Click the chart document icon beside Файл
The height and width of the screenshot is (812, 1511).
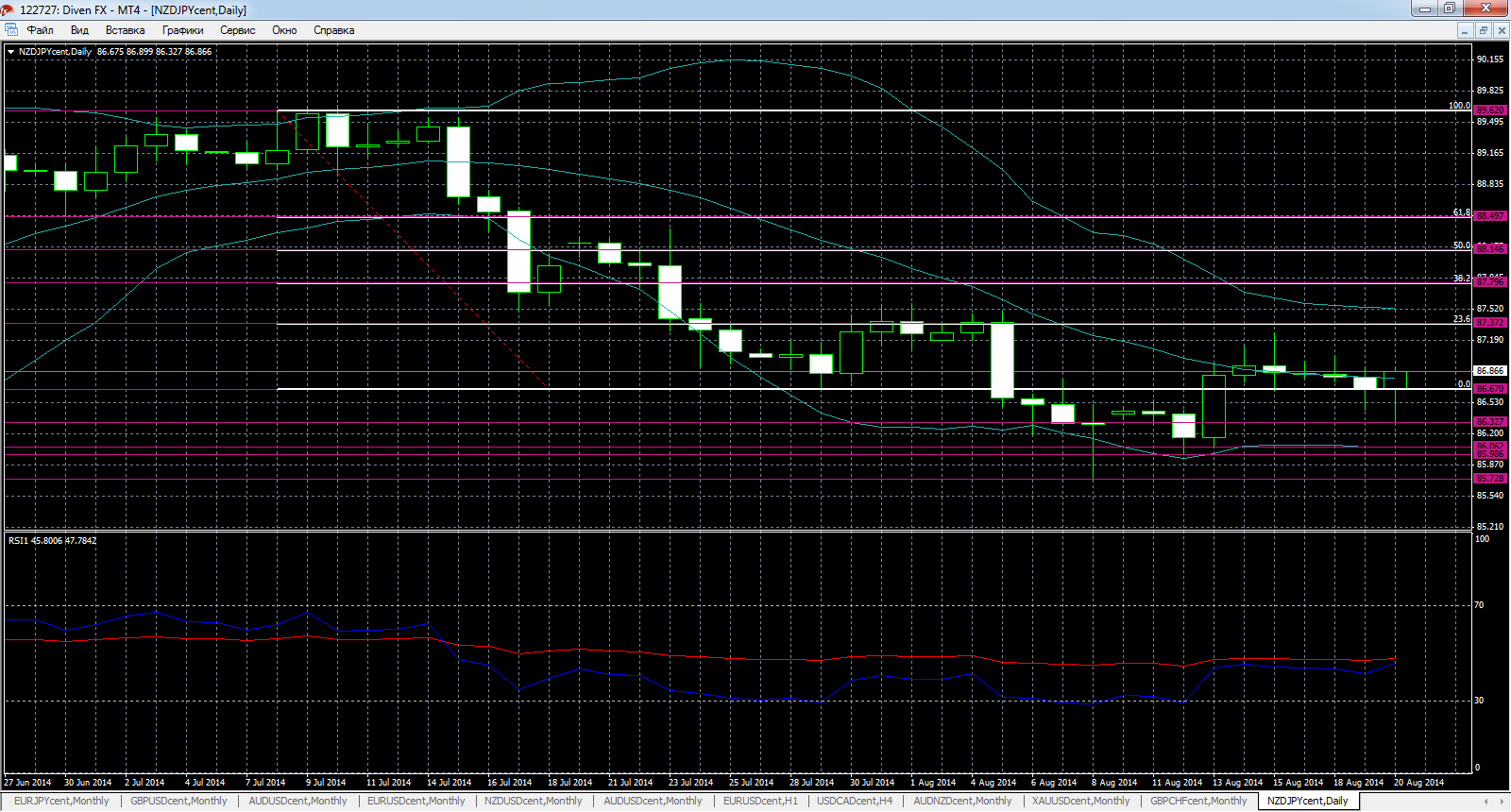11,30
